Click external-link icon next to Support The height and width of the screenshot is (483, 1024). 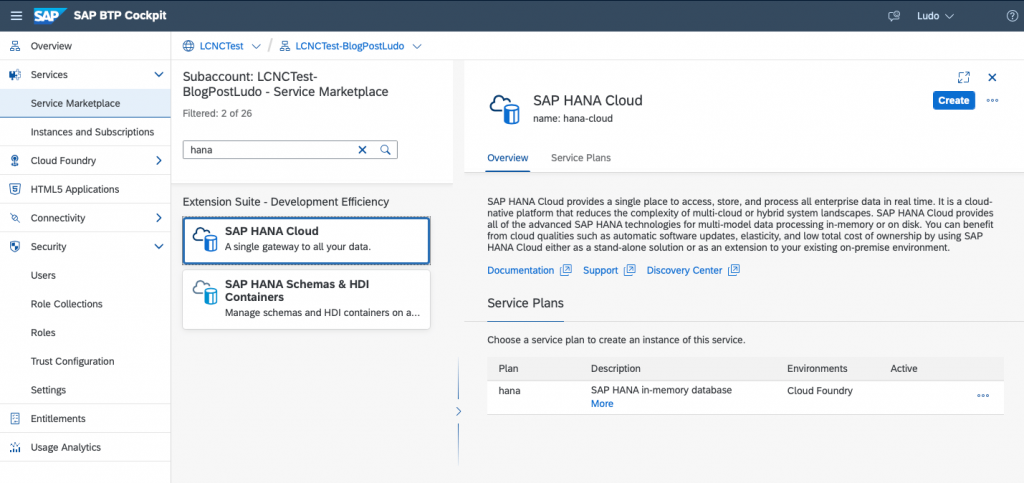click(x=630, y=270)
